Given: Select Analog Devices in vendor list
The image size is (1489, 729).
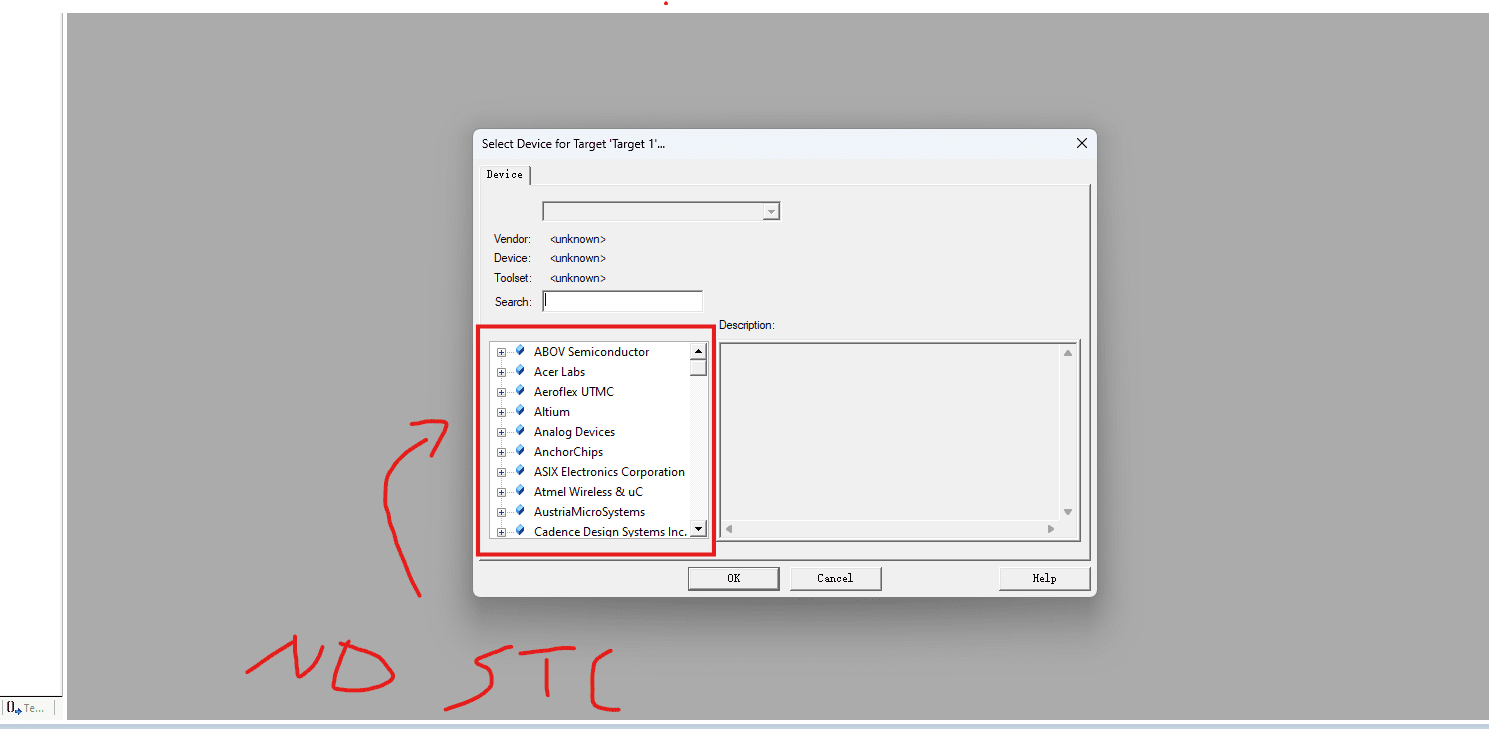Looking at the screenshot, I should [574, 432].
